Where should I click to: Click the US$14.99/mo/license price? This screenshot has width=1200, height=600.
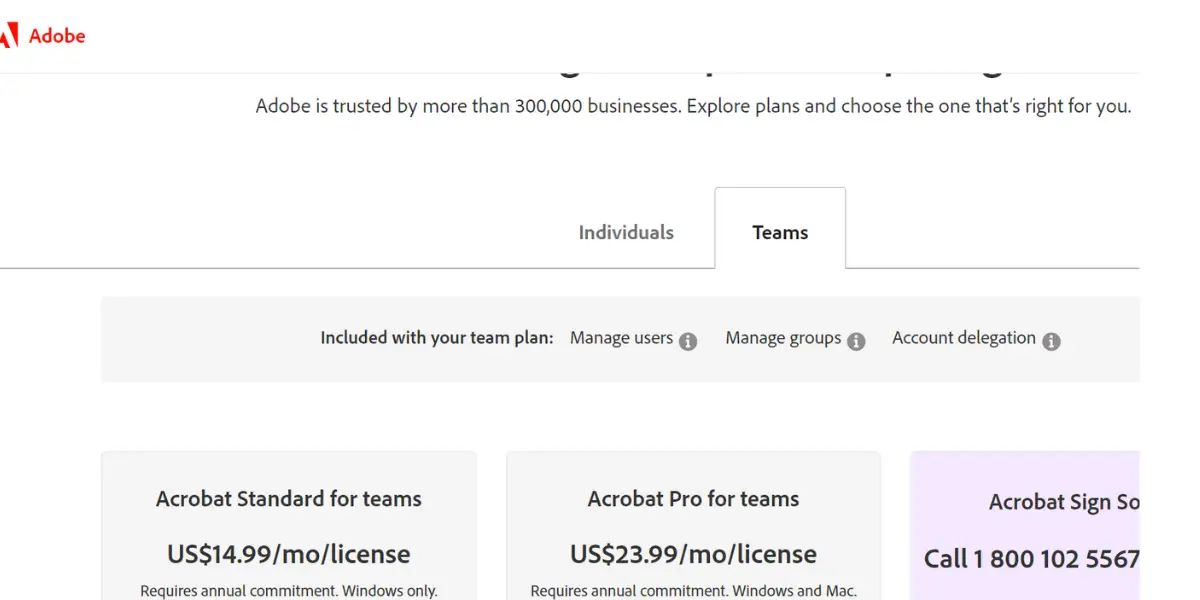(289, 554)
